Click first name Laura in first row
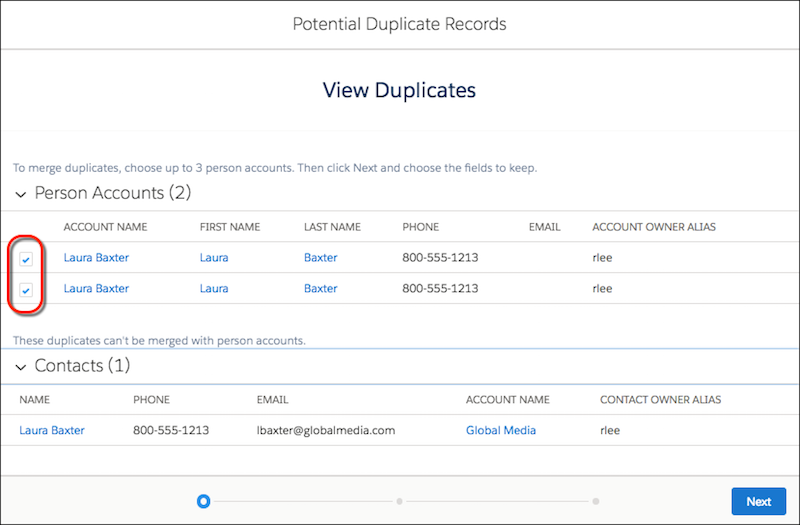The image size is (800, 525). tap(214, 258)
